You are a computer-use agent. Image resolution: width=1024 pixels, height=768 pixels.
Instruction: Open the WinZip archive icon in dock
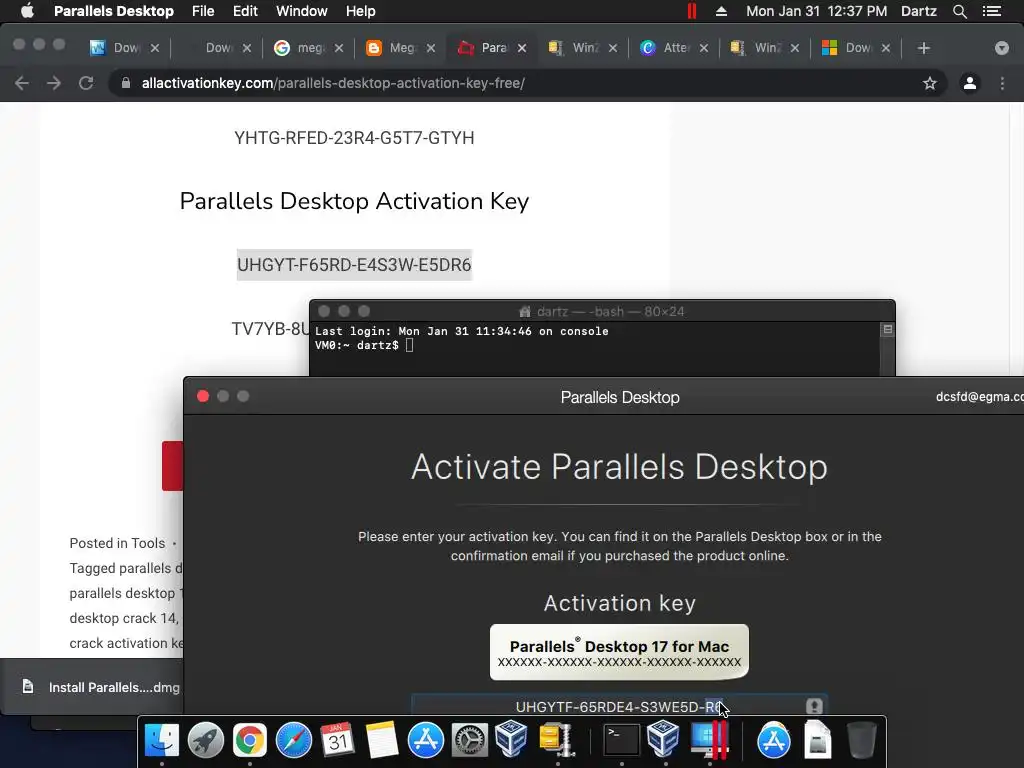click(x=556, y=741)
